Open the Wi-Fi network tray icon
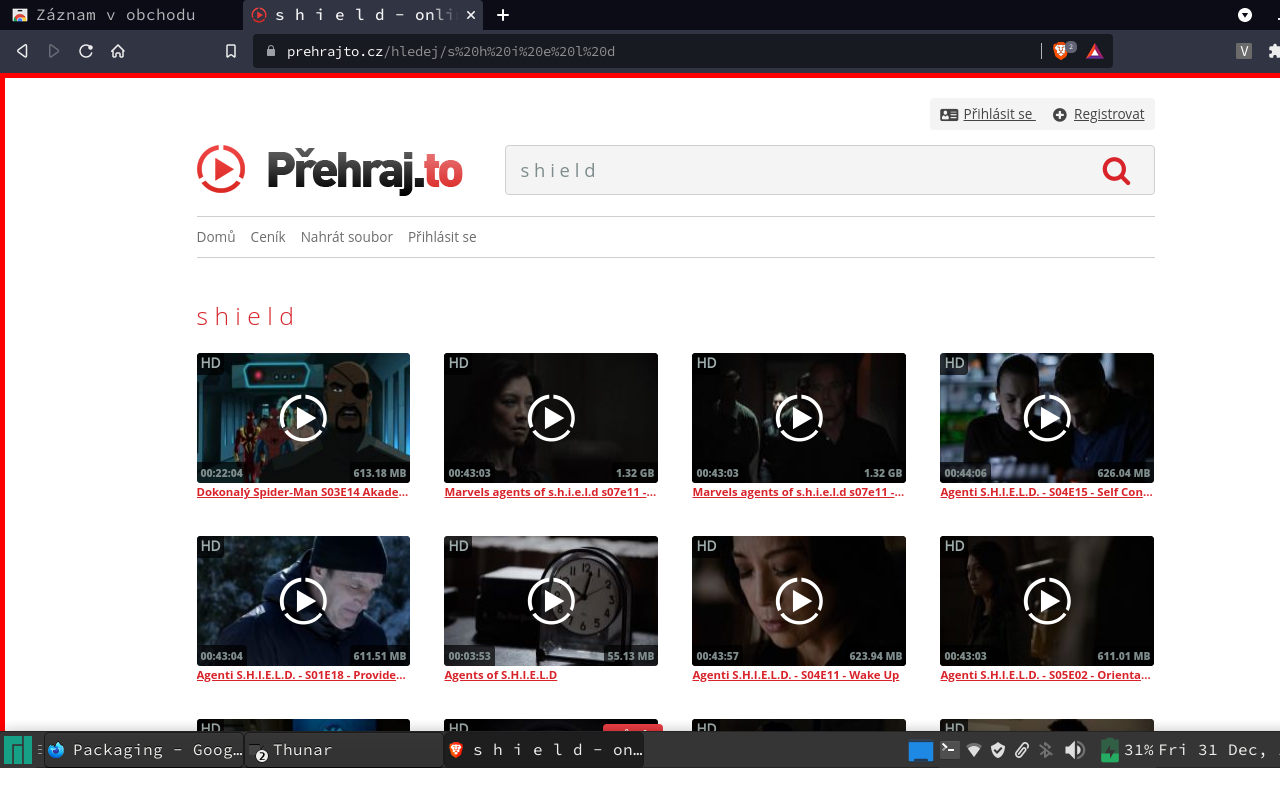The height and width of the screenshot is (800, 1280). point(974,750)
